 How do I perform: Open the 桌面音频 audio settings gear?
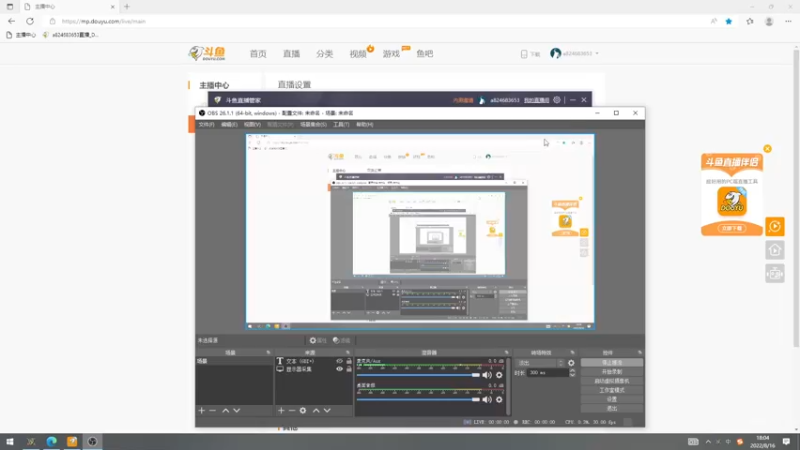point(499,399)
